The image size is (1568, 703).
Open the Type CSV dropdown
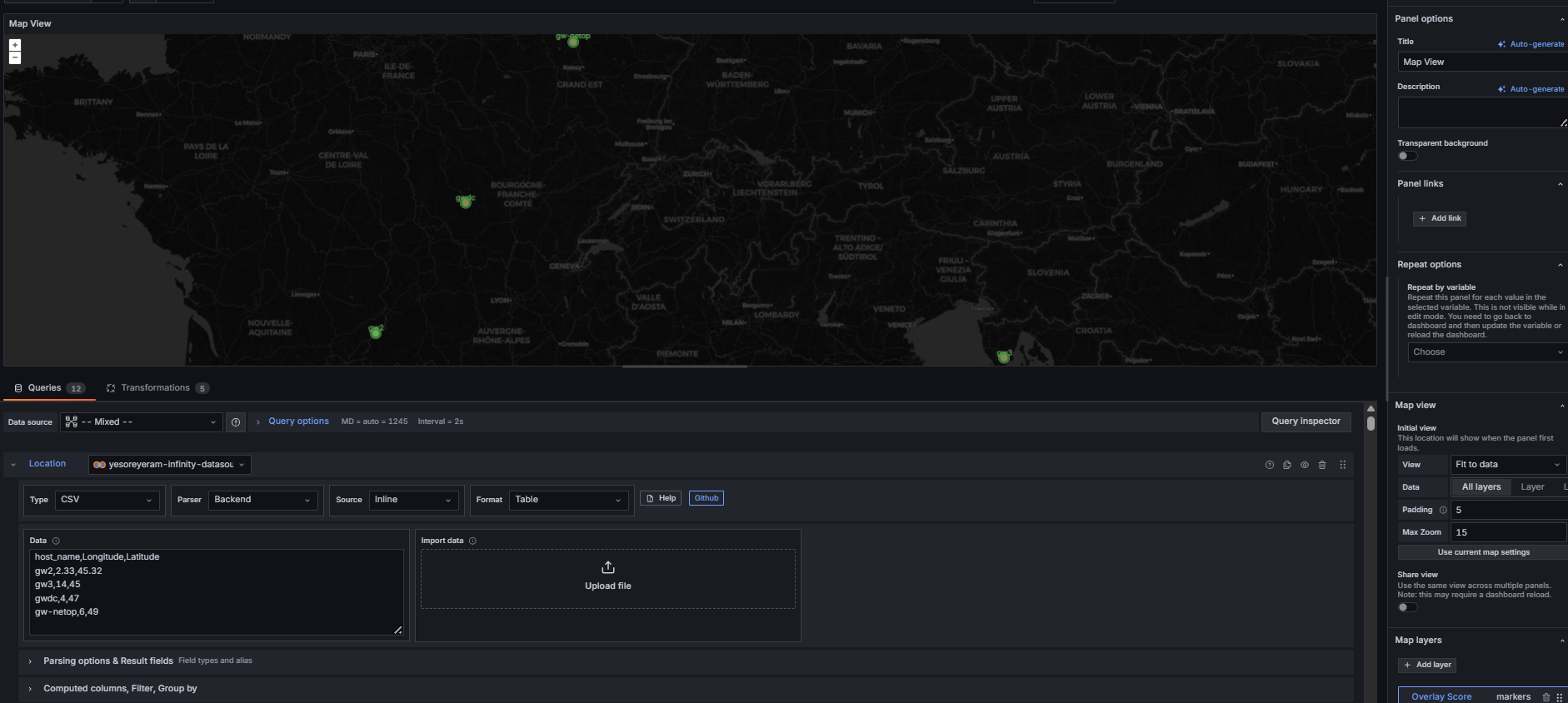[x=107, y=500]
